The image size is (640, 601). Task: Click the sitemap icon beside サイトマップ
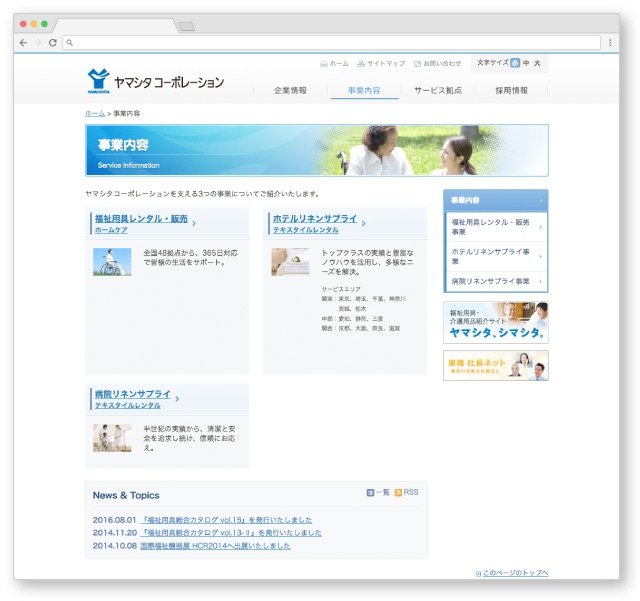click(361, 64)
